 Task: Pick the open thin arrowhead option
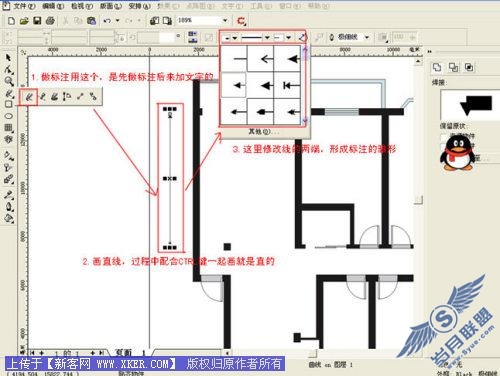(x=261, y=59)
